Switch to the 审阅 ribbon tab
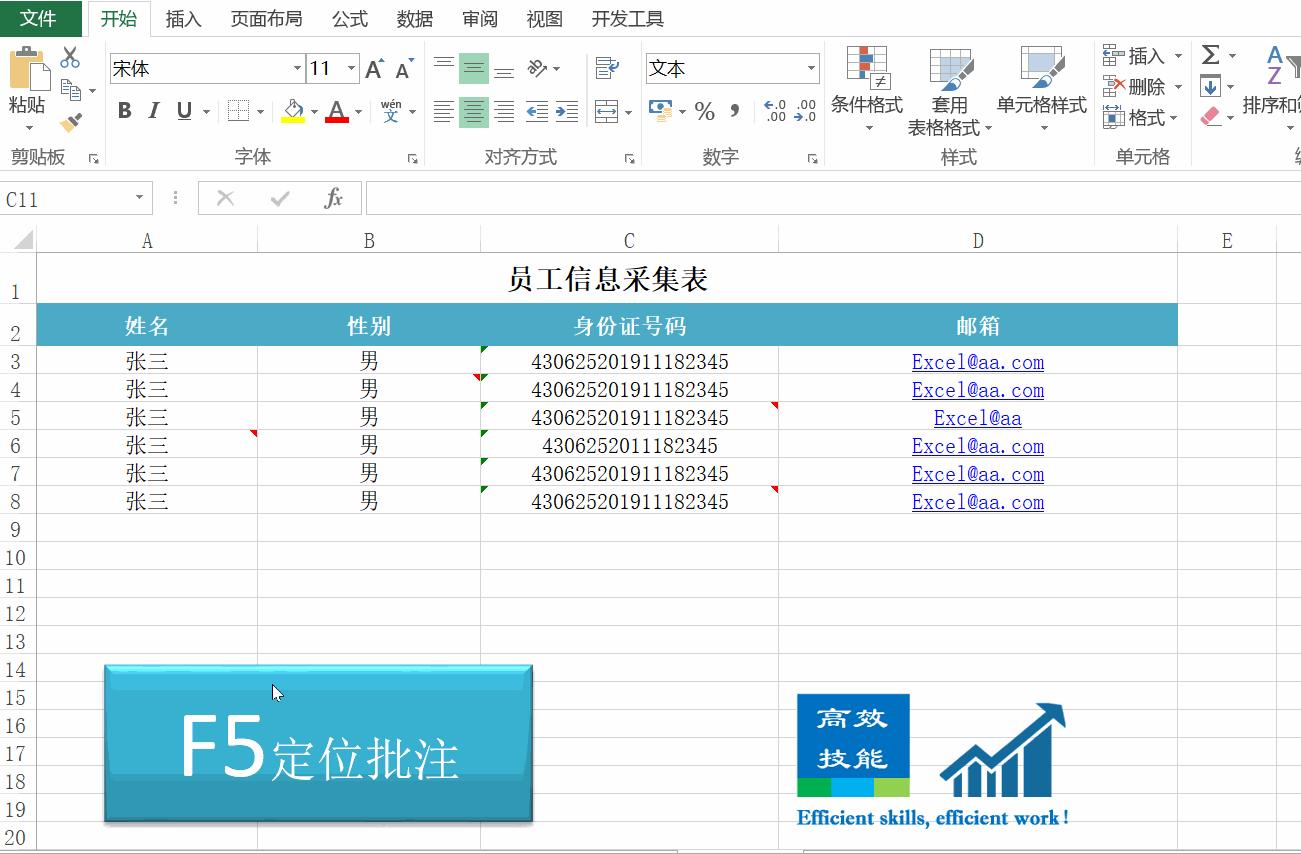1301x854 pixels. [480, 18]
